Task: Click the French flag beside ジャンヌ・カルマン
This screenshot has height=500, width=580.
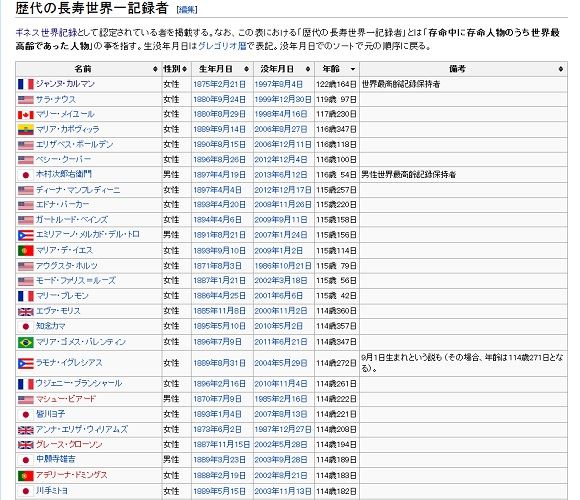Action: point(26,84)
